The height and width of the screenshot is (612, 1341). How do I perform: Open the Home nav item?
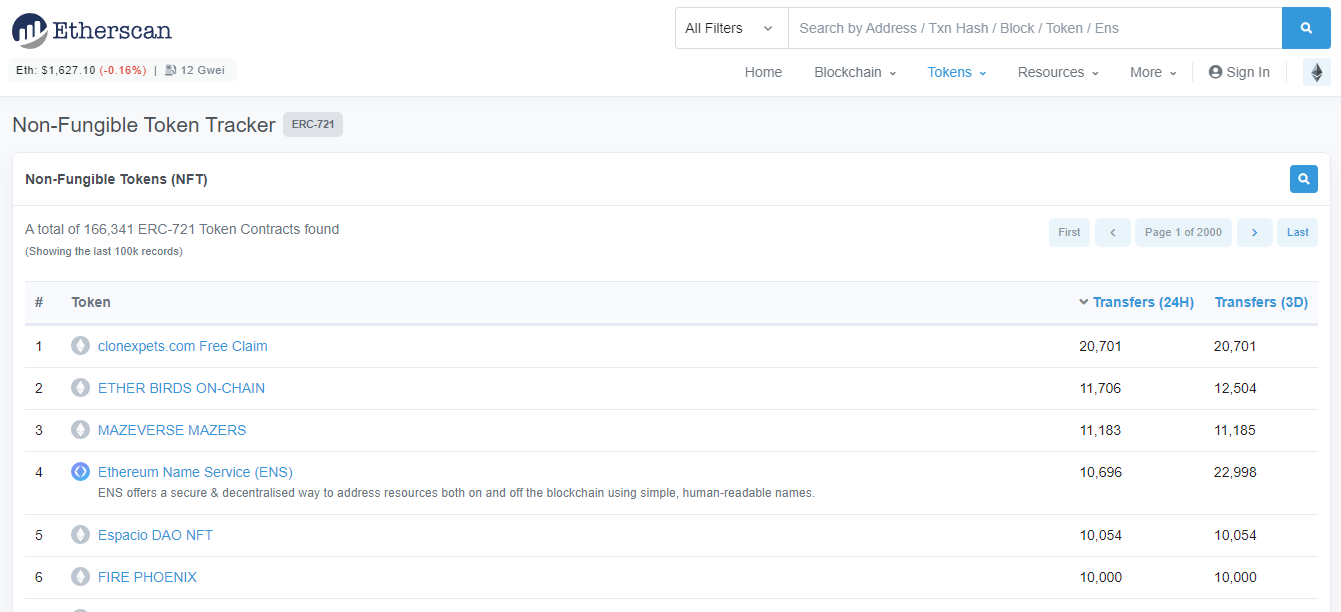(763, 72)
